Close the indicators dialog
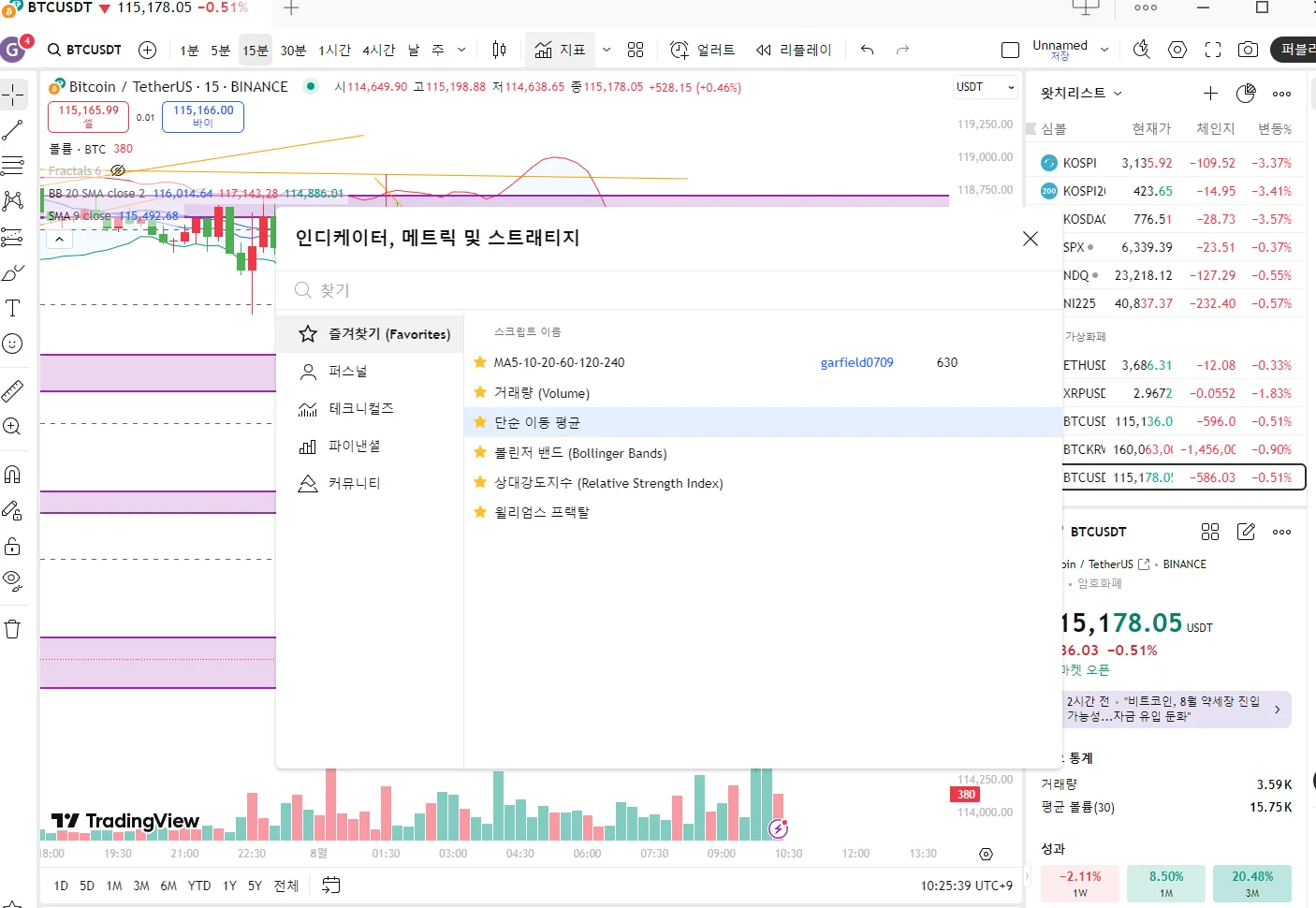Viewport: 1316px width, 908px height. 1031,239
